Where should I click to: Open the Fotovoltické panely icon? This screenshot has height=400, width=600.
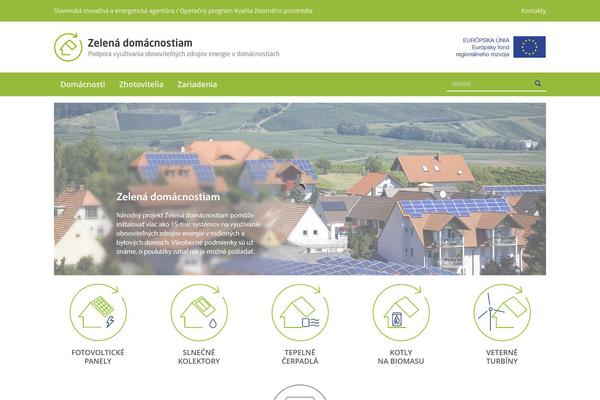[x=98, y=312]
